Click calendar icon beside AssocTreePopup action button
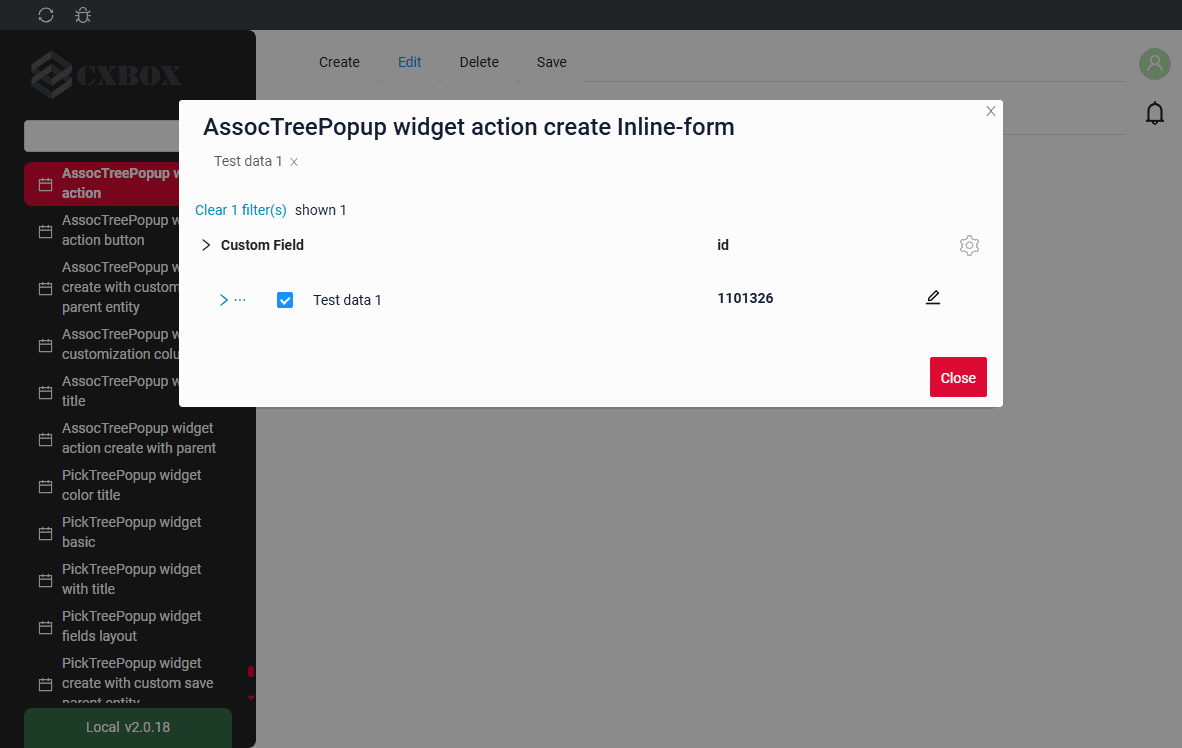Viewport: 1182px width, 748px height. pos(45,231)
